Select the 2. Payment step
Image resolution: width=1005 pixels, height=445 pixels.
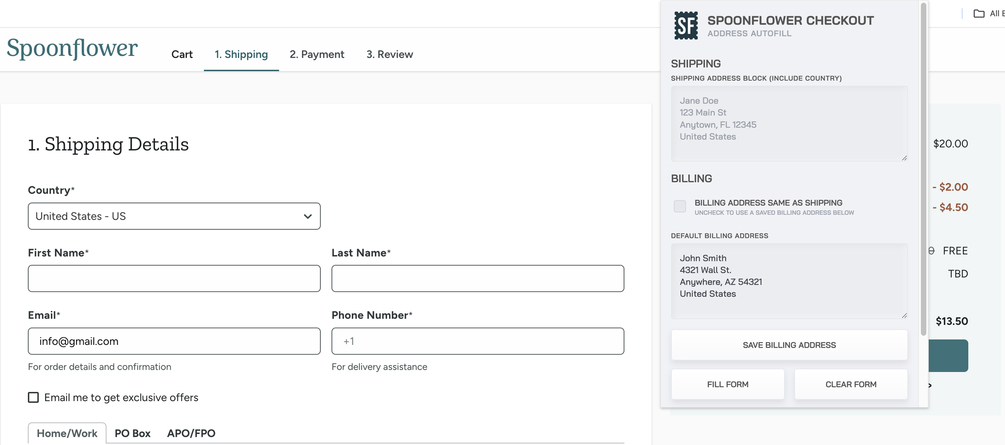(x=317, y=54)
